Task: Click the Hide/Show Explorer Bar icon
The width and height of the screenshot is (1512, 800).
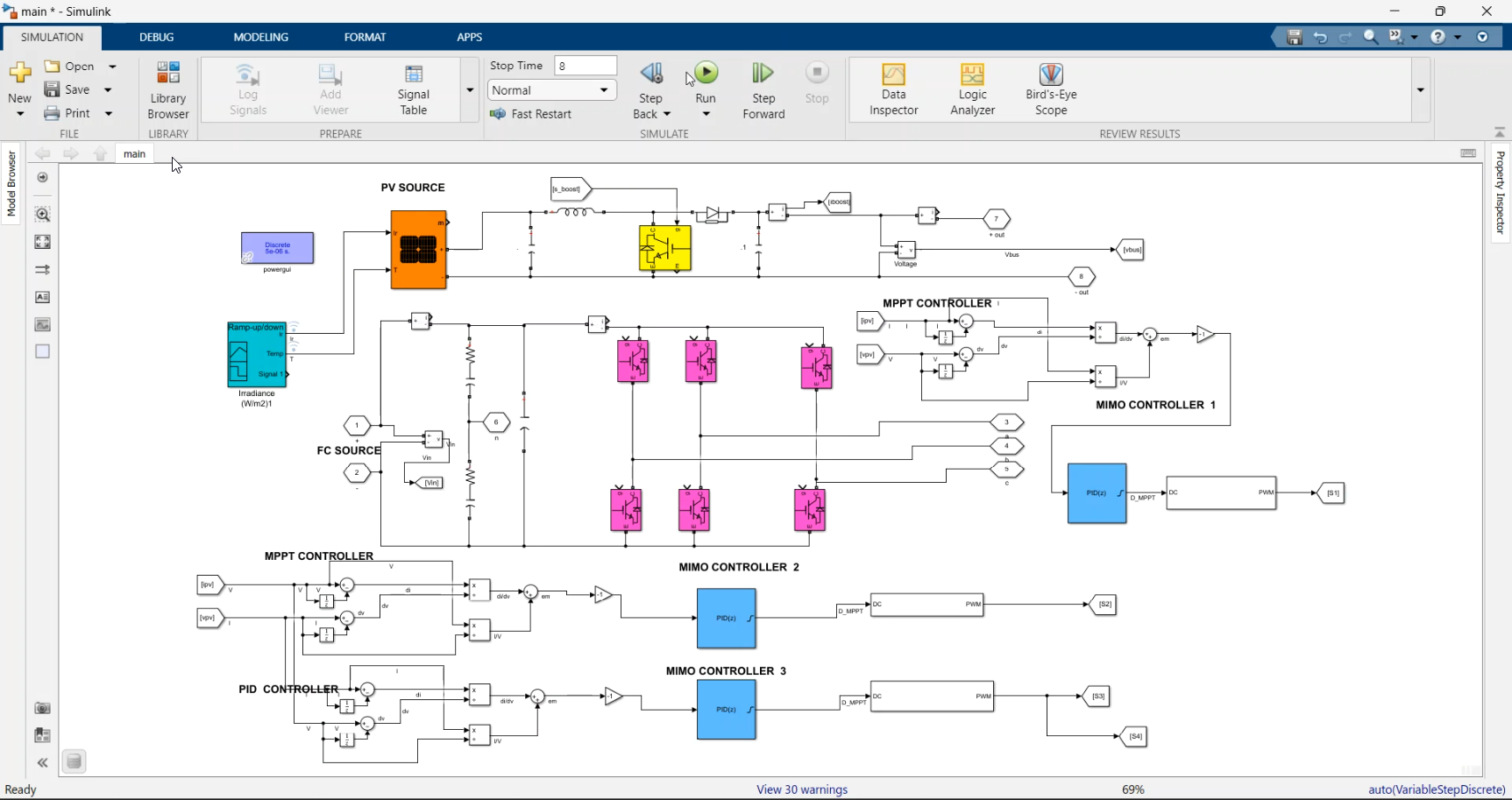Action: [x=42, y=177]
